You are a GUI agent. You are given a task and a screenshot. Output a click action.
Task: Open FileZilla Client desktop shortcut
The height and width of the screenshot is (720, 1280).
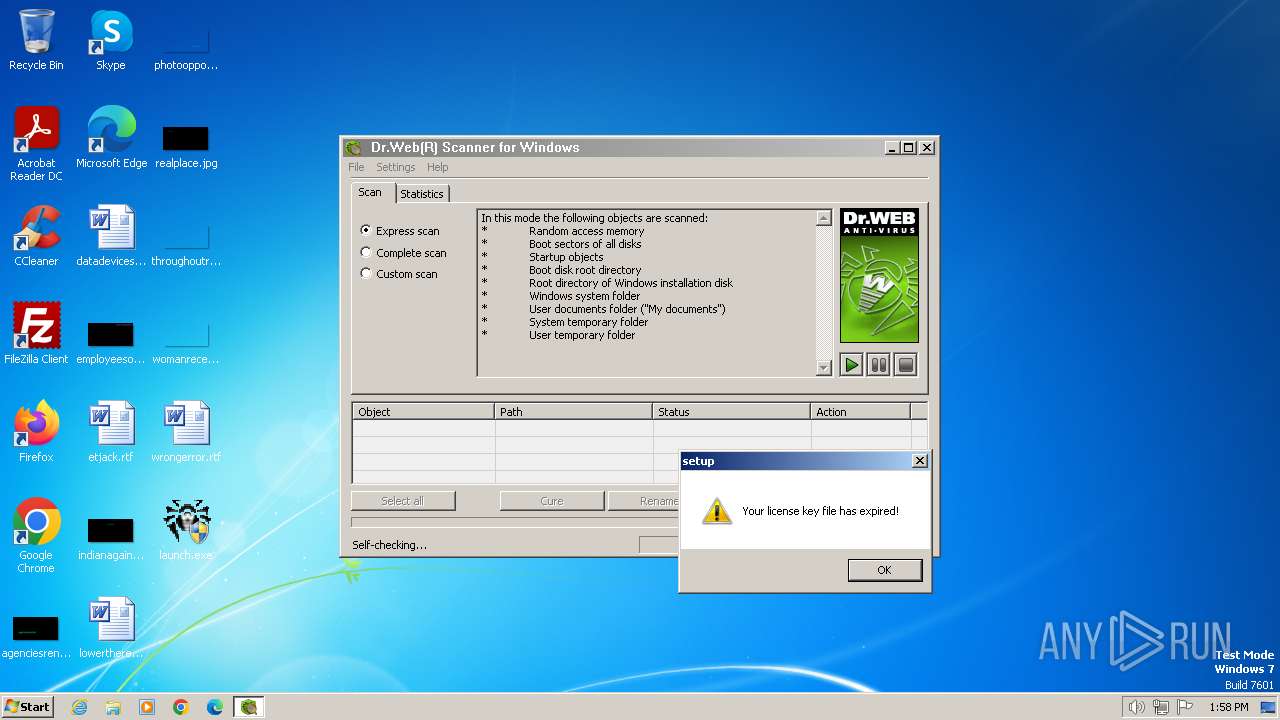[36, 334]
